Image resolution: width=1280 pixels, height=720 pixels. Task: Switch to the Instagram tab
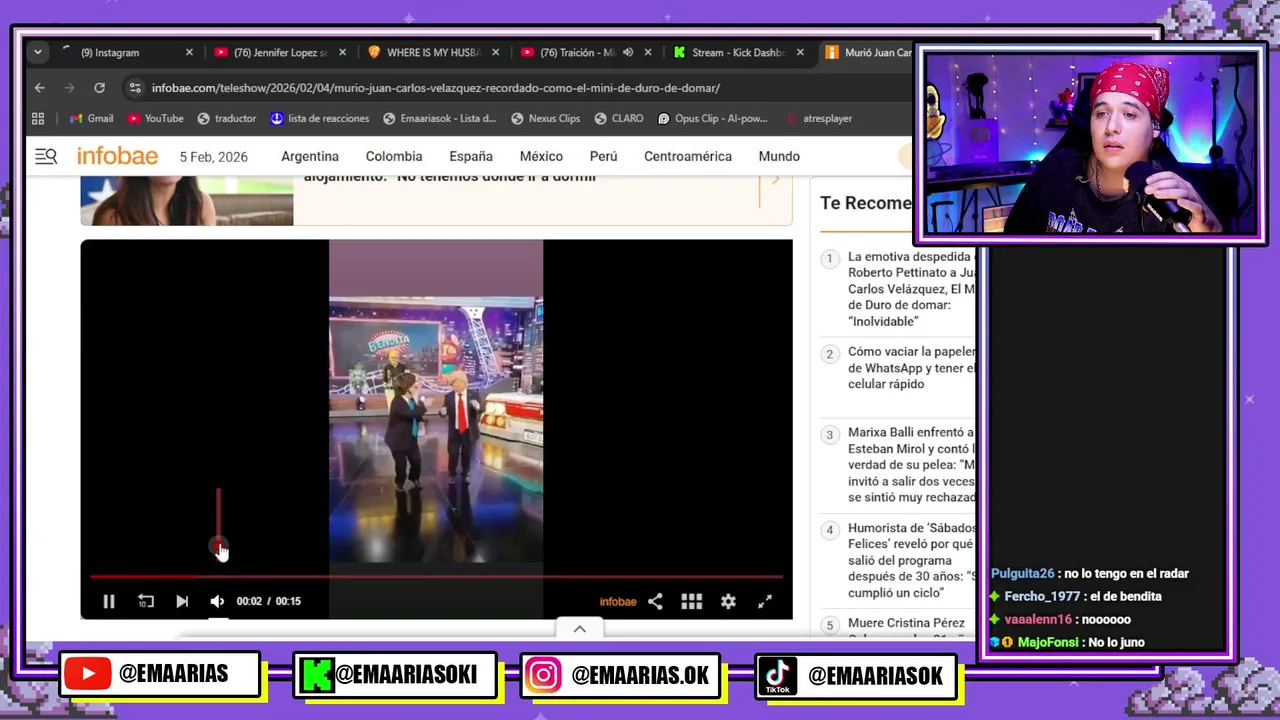coord(120,52)
